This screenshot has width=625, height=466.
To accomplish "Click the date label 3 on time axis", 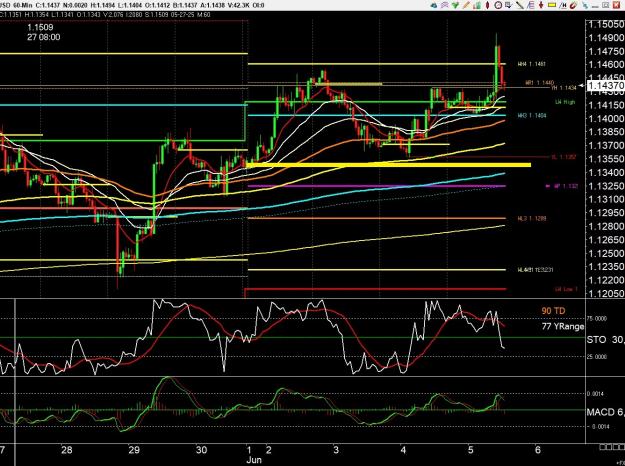I will click(336, 450).
